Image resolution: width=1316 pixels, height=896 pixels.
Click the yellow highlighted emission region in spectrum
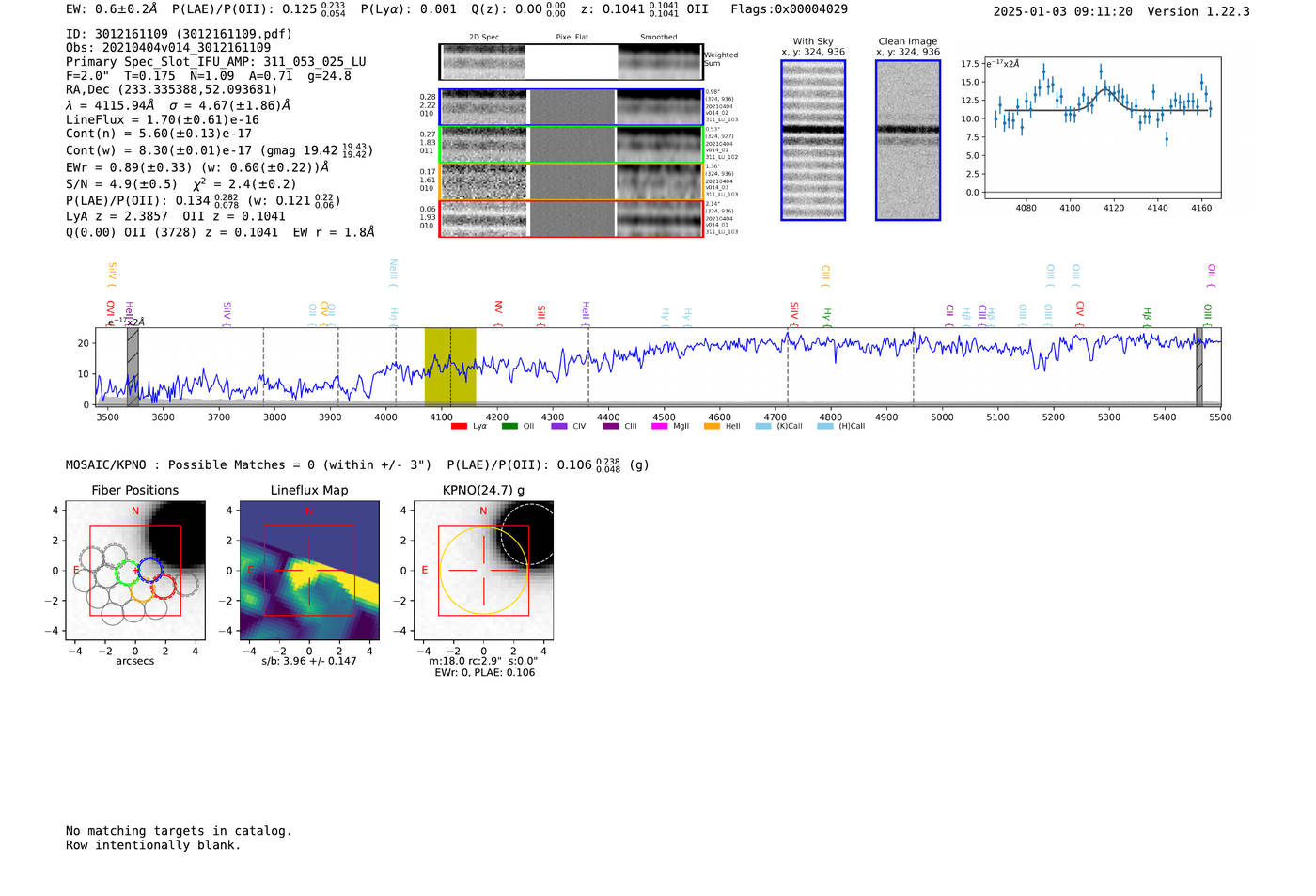[450, 367]
